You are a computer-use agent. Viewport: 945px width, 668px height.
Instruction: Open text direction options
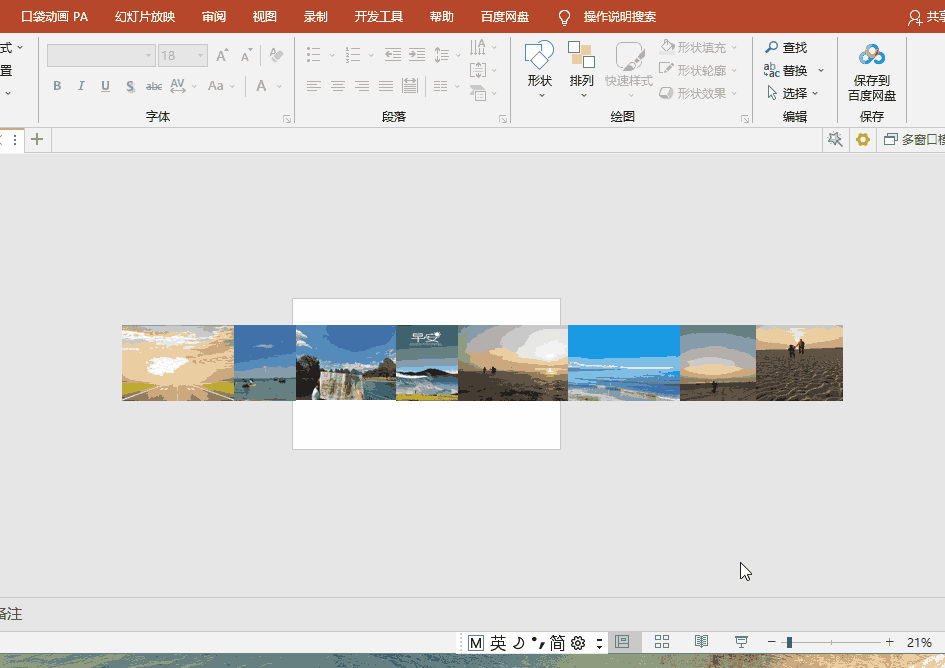(x=483, y=47)
